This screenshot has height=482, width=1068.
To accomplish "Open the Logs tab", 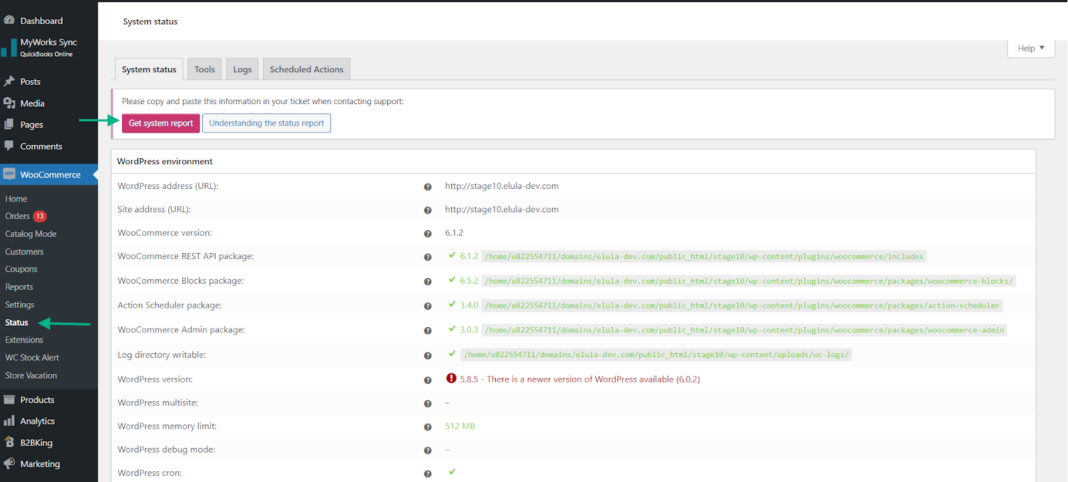I will point(242,70).
